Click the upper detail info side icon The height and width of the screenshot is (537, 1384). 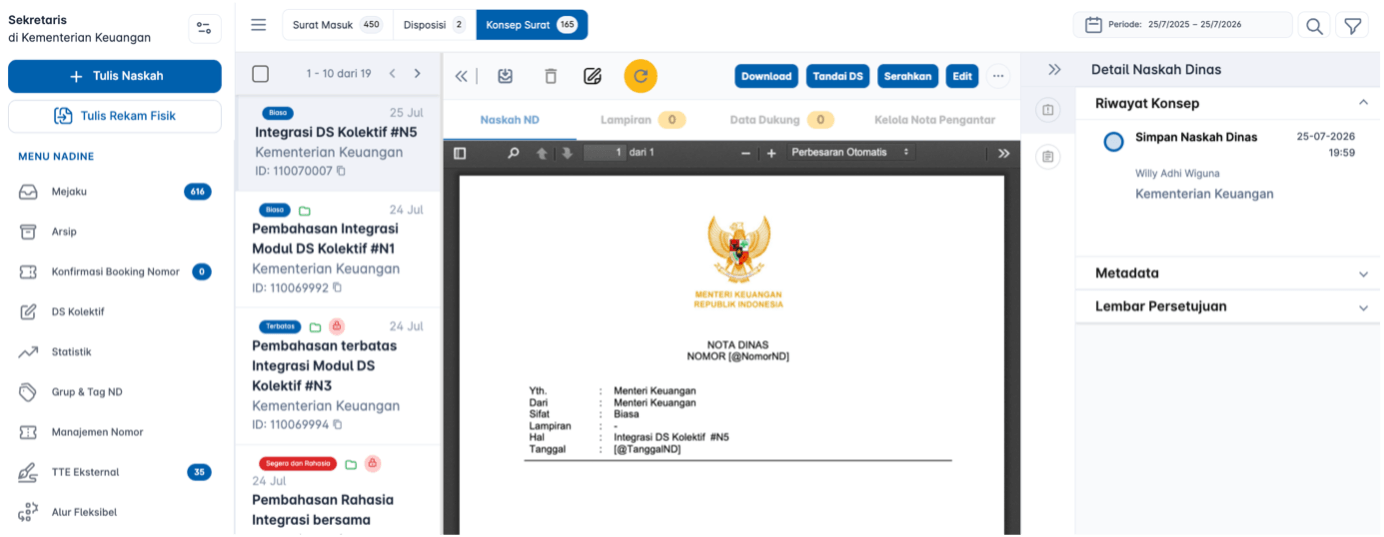point(1048,110)
